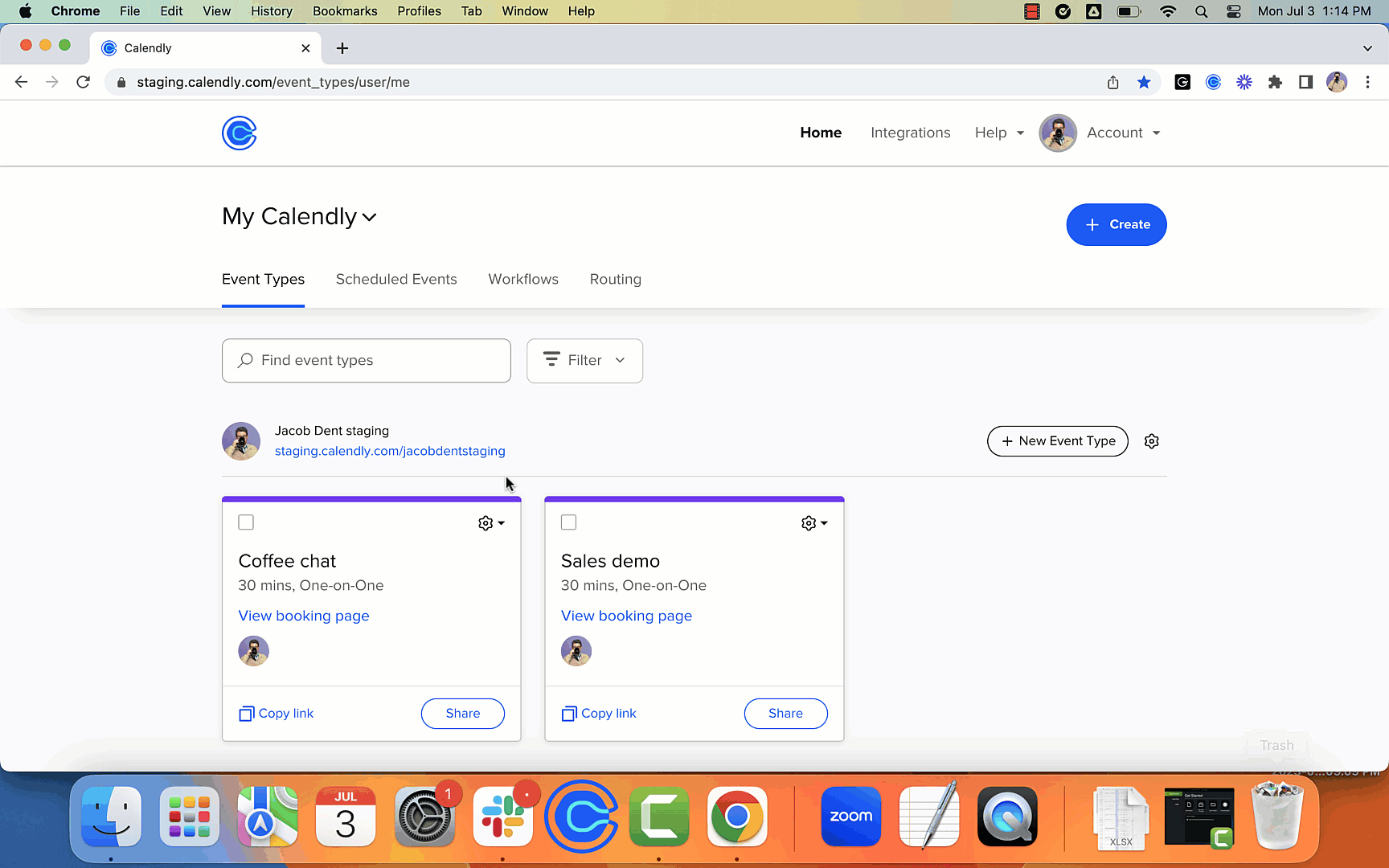This screenshot has height=868, width=1389.
Task: Open the staging.calendly.com/jacobdentstaging link
Action: [x=390, y=451]
